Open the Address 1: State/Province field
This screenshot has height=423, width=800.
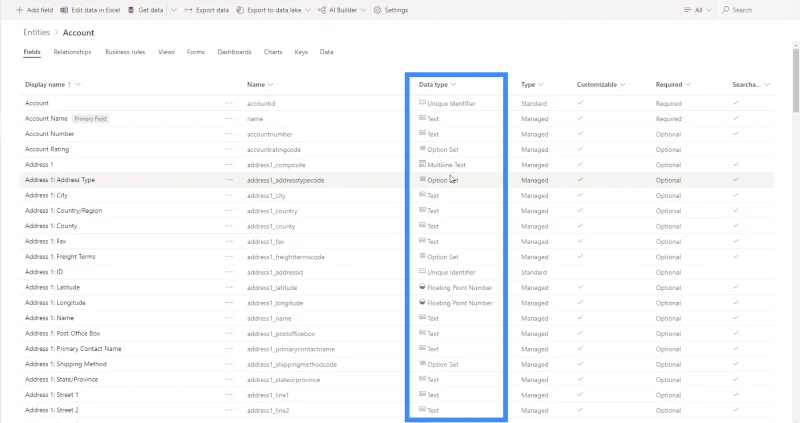[61, 379]
